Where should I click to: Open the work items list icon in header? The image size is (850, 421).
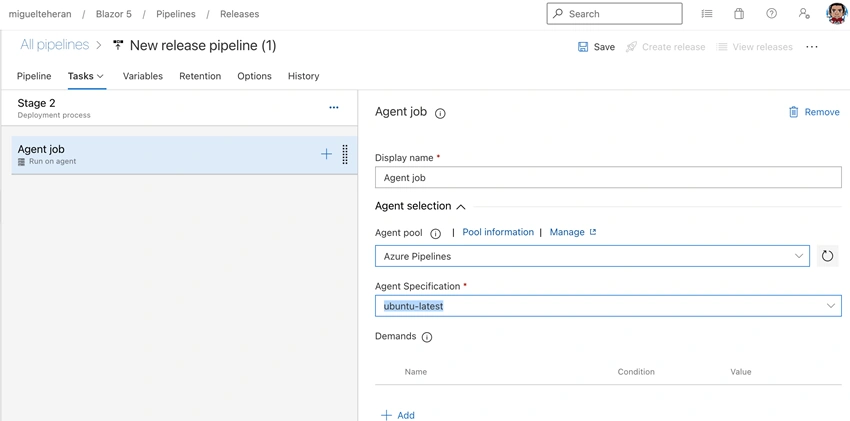coord(706,14)
